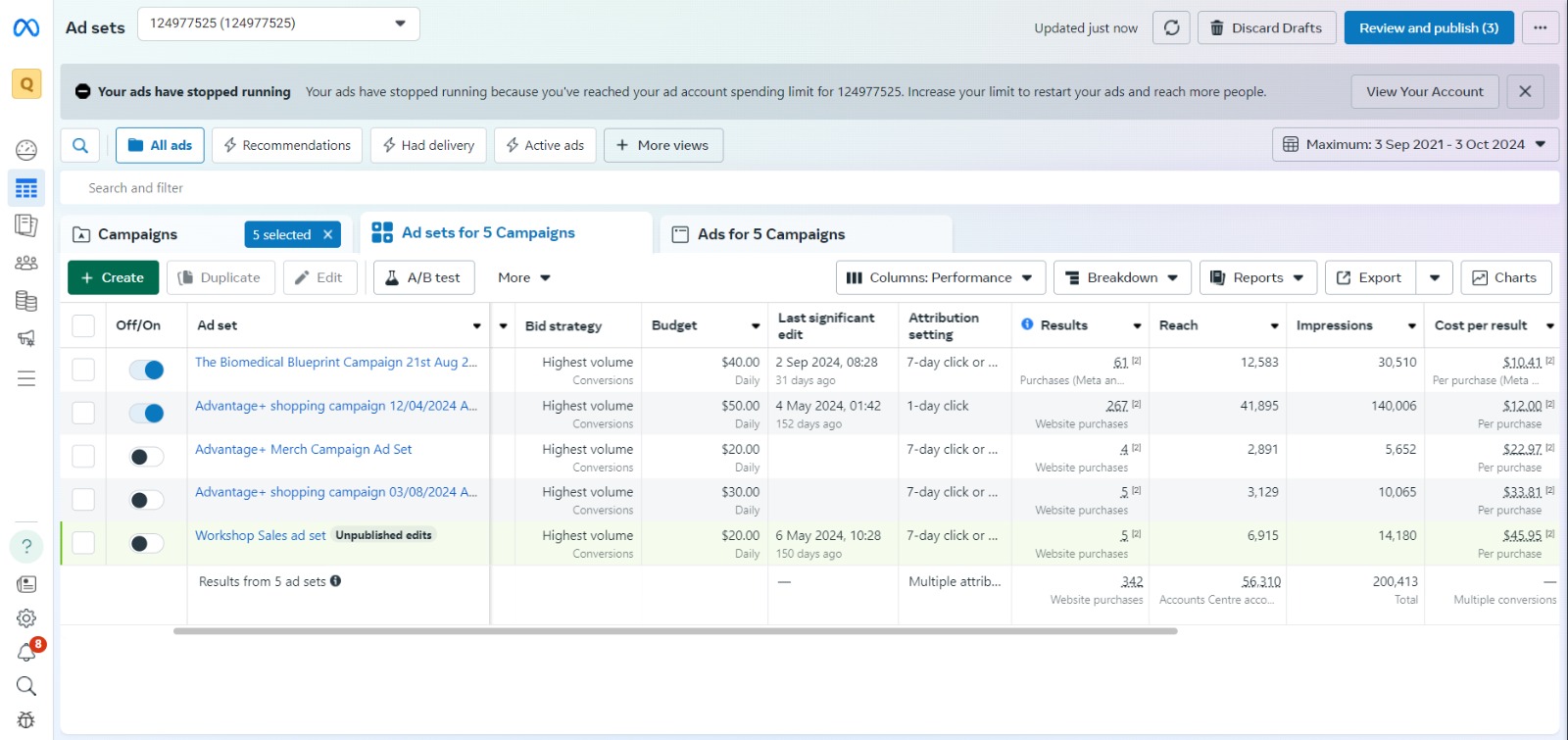Open the megaphone advertising icon in the sidebar

[x=26, y=338]
